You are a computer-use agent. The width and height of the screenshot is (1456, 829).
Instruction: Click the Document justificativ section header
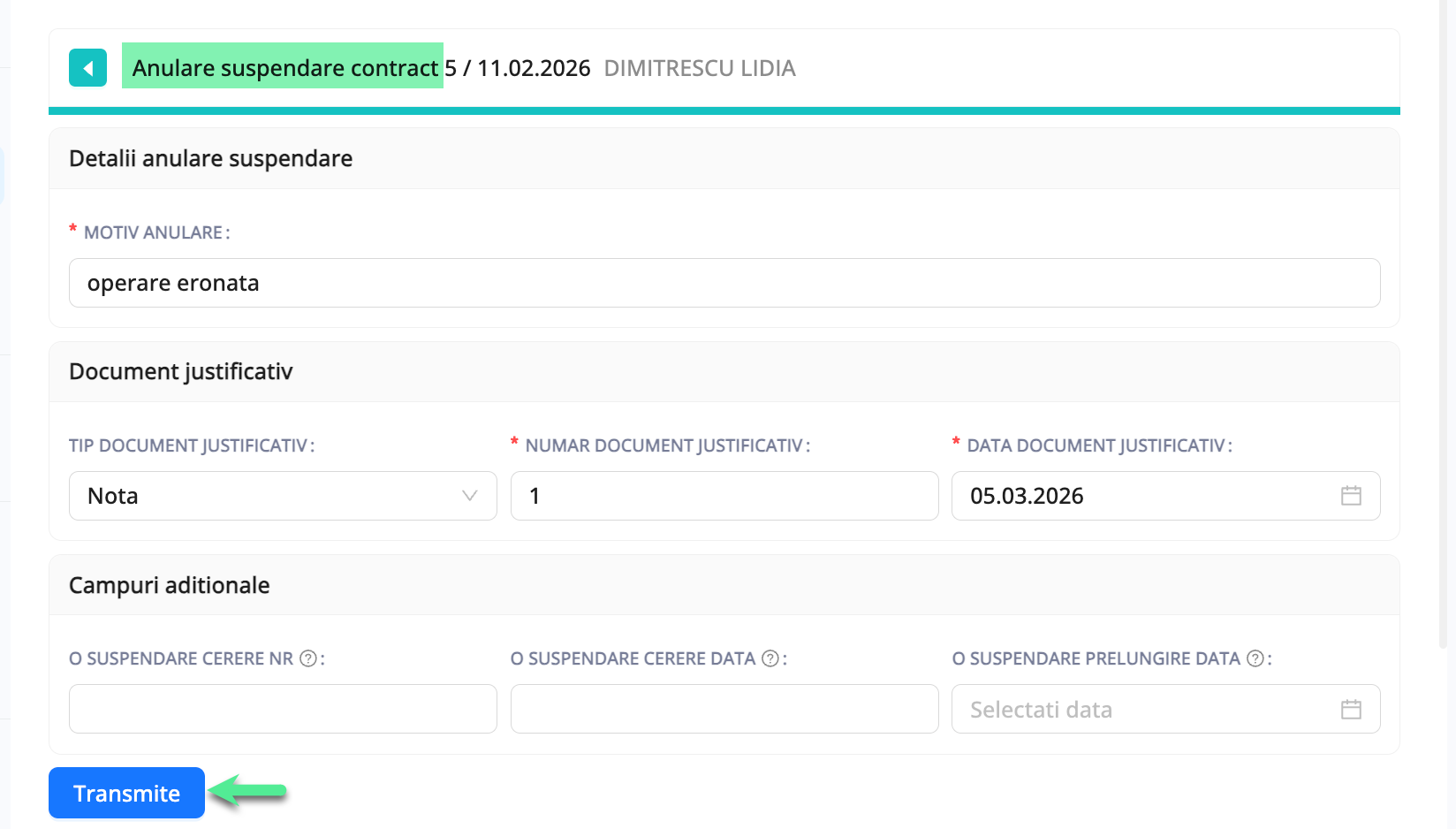[x=180, y=371]
